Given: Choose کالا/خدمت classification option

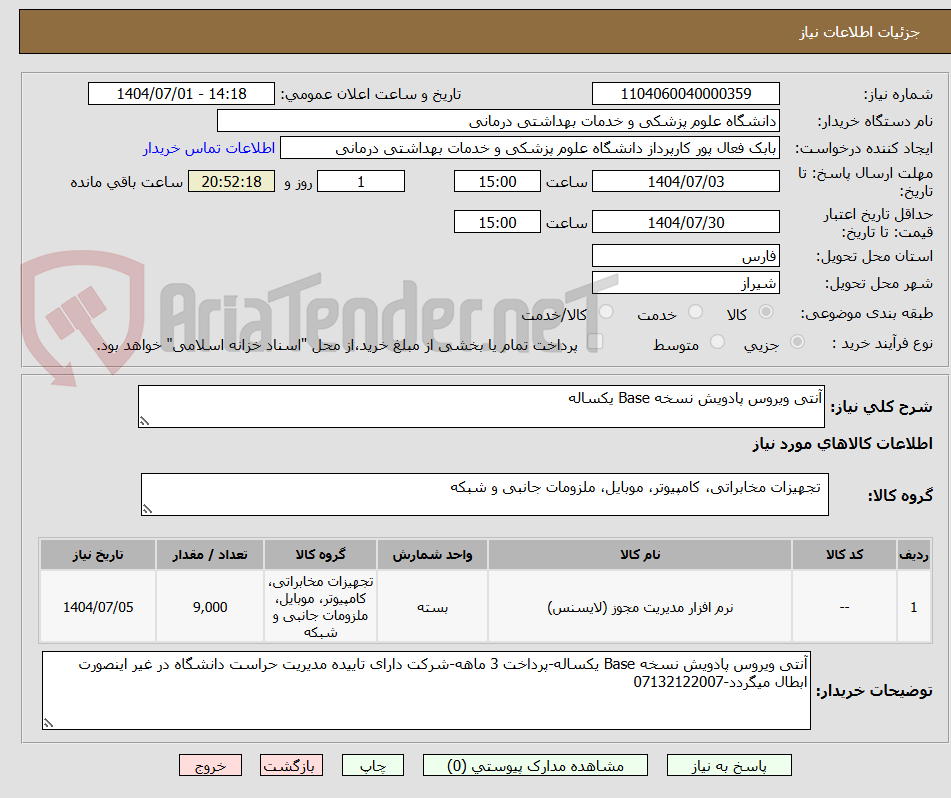Looking at the screenshot, I should coord(605,311).
